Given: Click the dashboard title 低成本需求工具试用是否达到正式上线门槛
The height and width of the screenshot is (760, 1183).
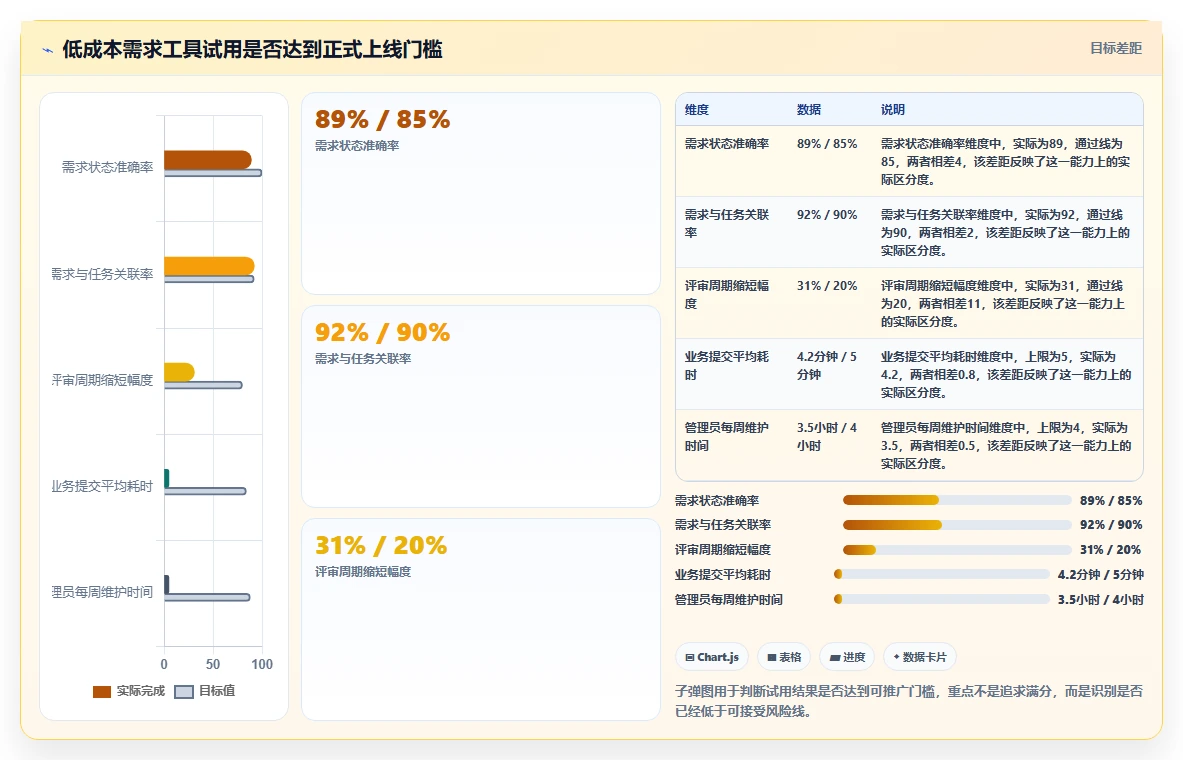Looking at the screenshot, I should pos(252,50).
